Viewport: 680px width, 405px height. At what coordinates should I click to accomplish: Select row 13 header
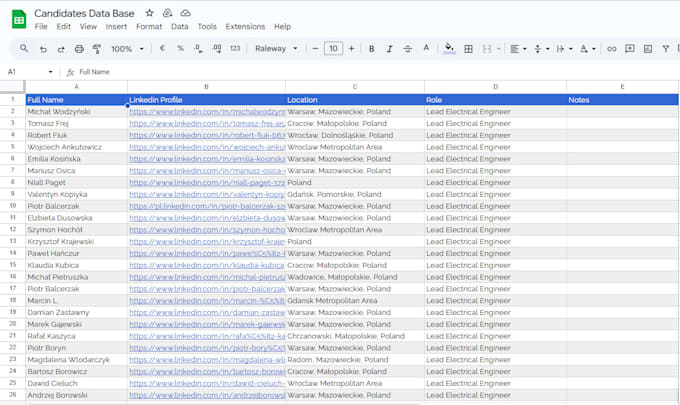point(13,242)
